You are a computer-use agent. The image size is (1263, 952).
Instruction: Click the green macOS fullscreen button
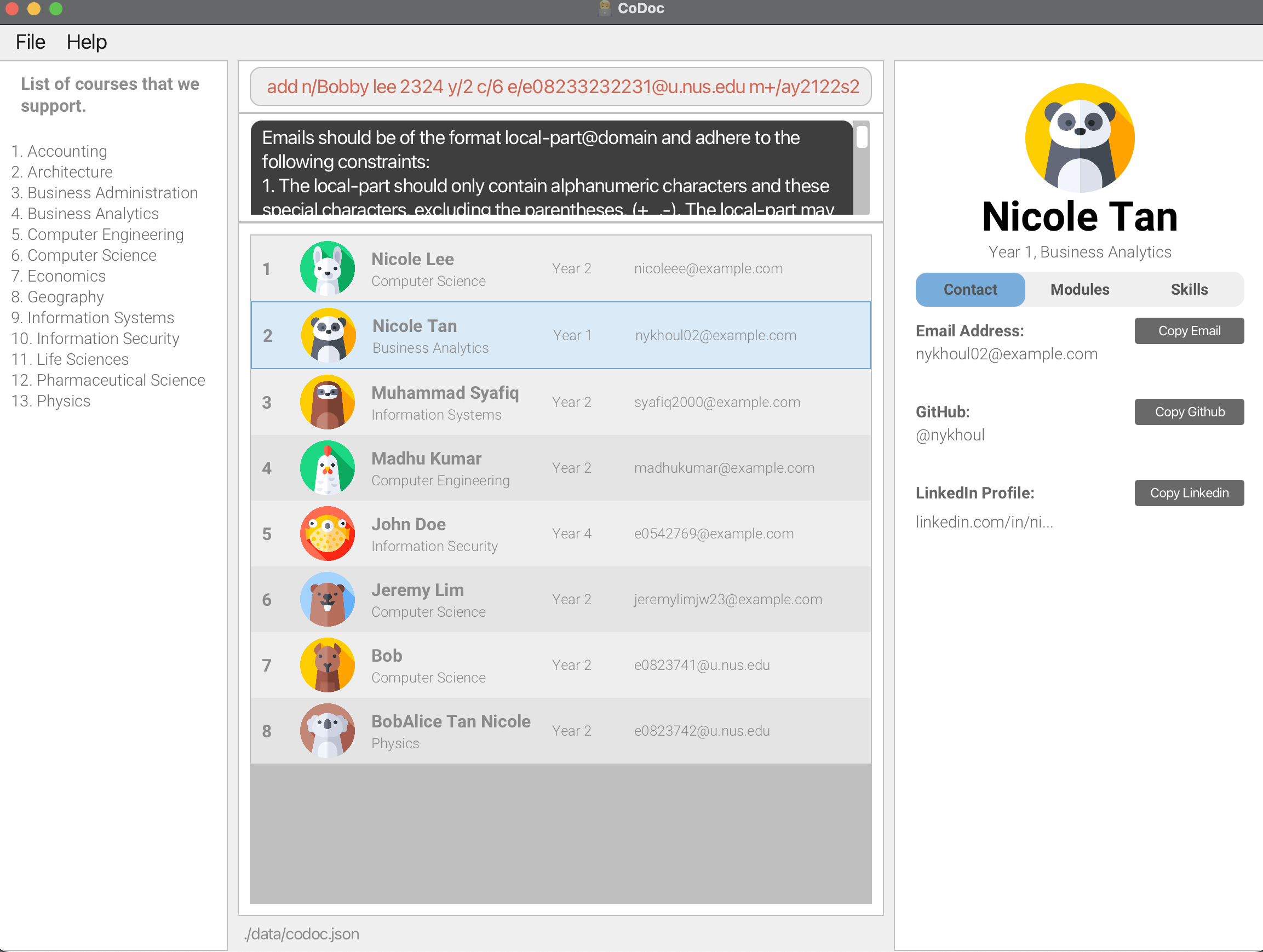tap(55, 9)
